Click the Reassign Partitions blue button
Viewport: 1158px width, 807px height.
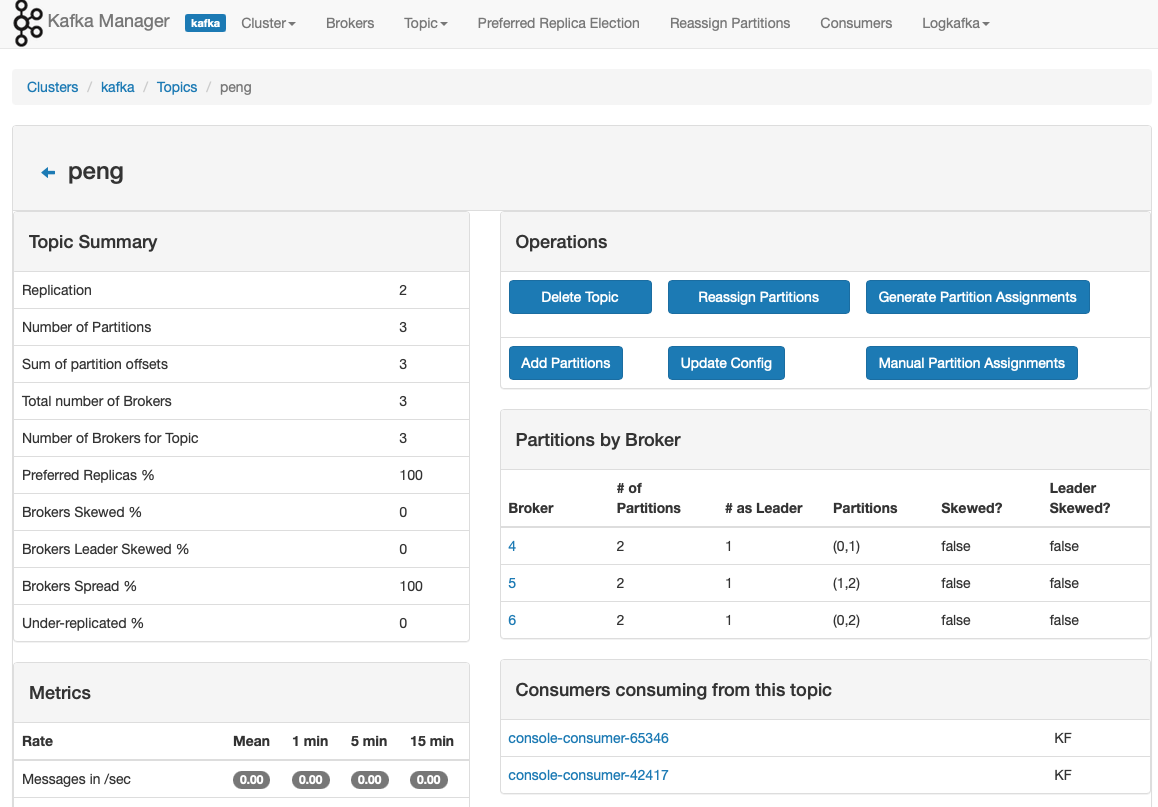pyautogui.click(x=758, y=297)
